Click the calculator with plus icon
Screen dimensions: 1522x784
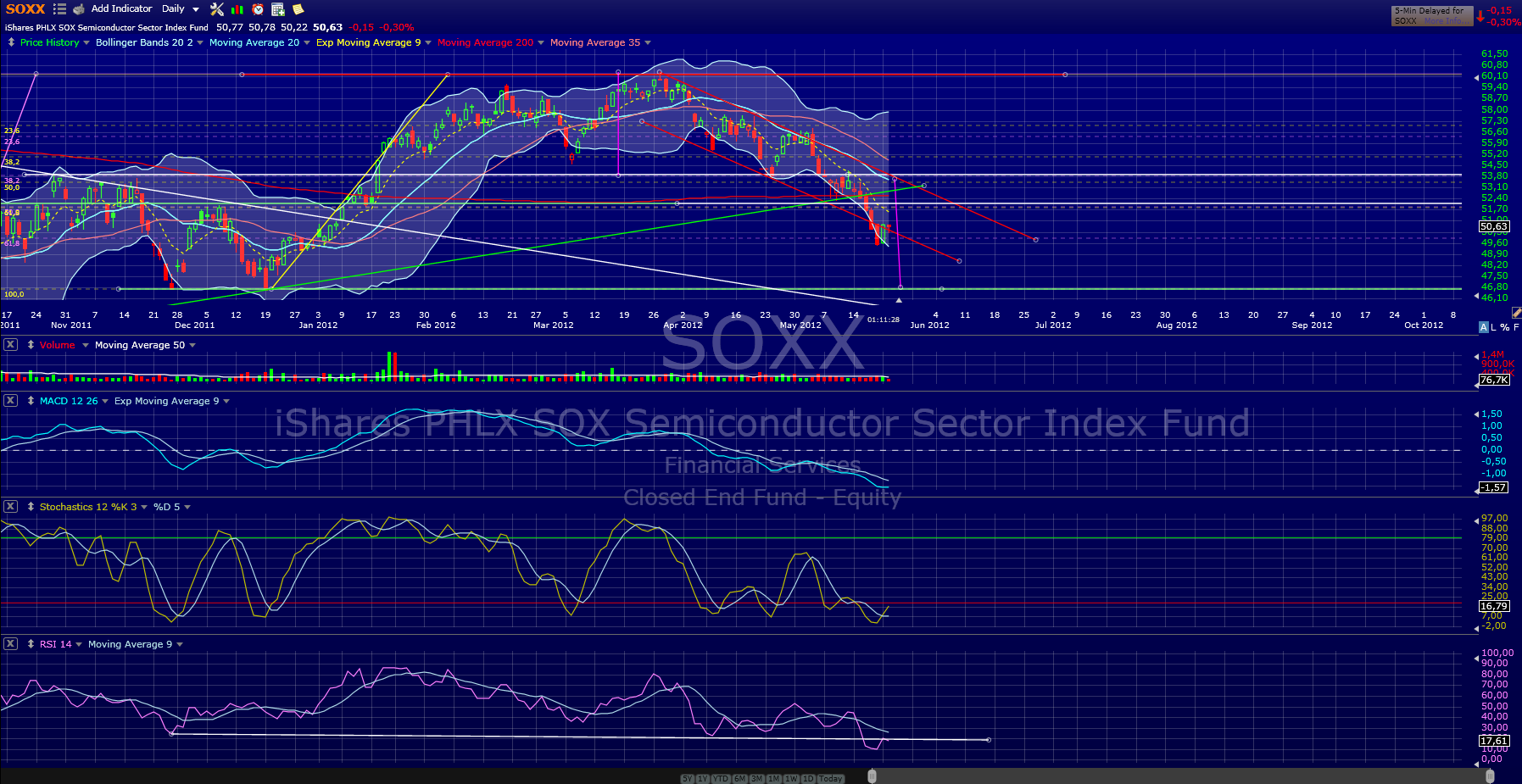pyautogui.click(x=277, y=9)
